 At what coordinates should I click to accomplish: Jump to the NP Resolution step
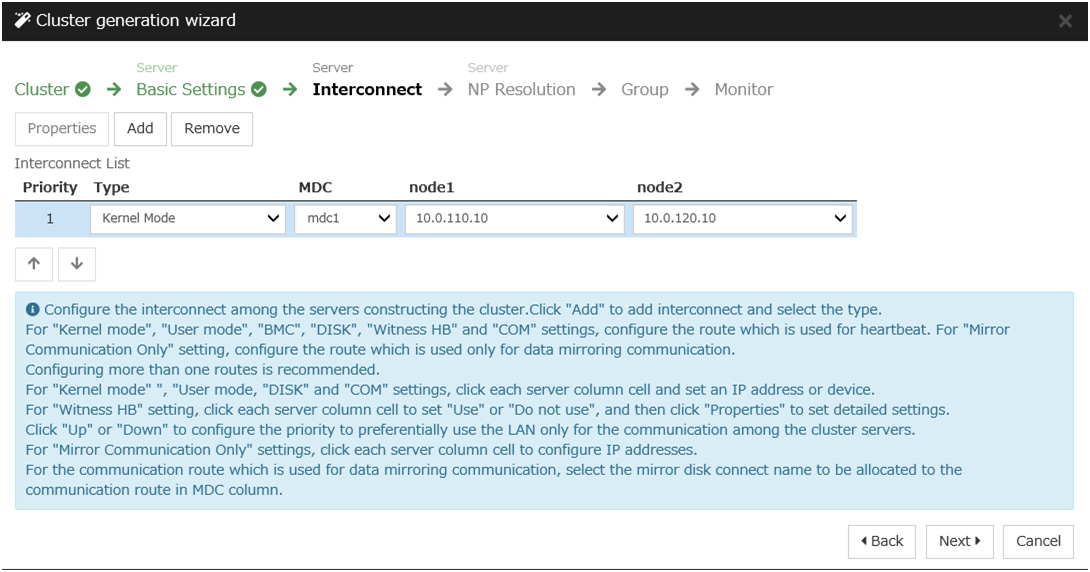pyautogui.click(x=521, y=90)
